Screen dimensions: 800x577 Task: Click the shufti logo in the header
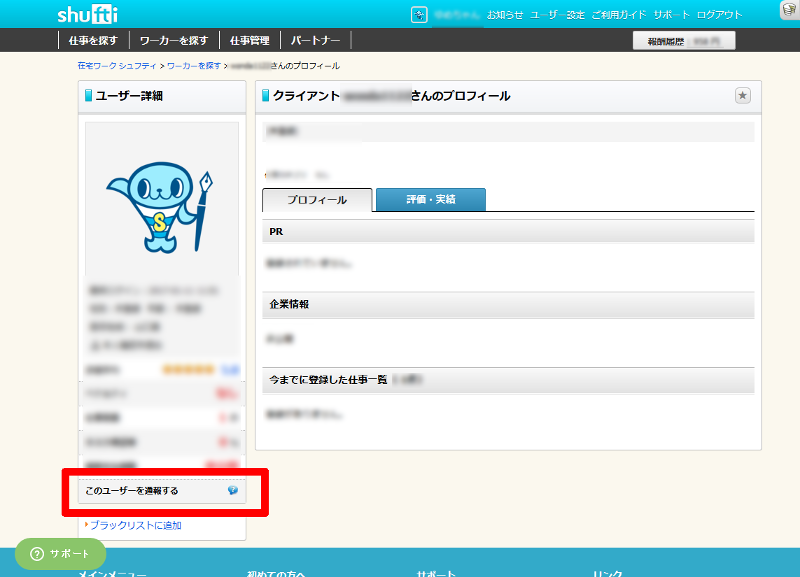tap(87, 14)
